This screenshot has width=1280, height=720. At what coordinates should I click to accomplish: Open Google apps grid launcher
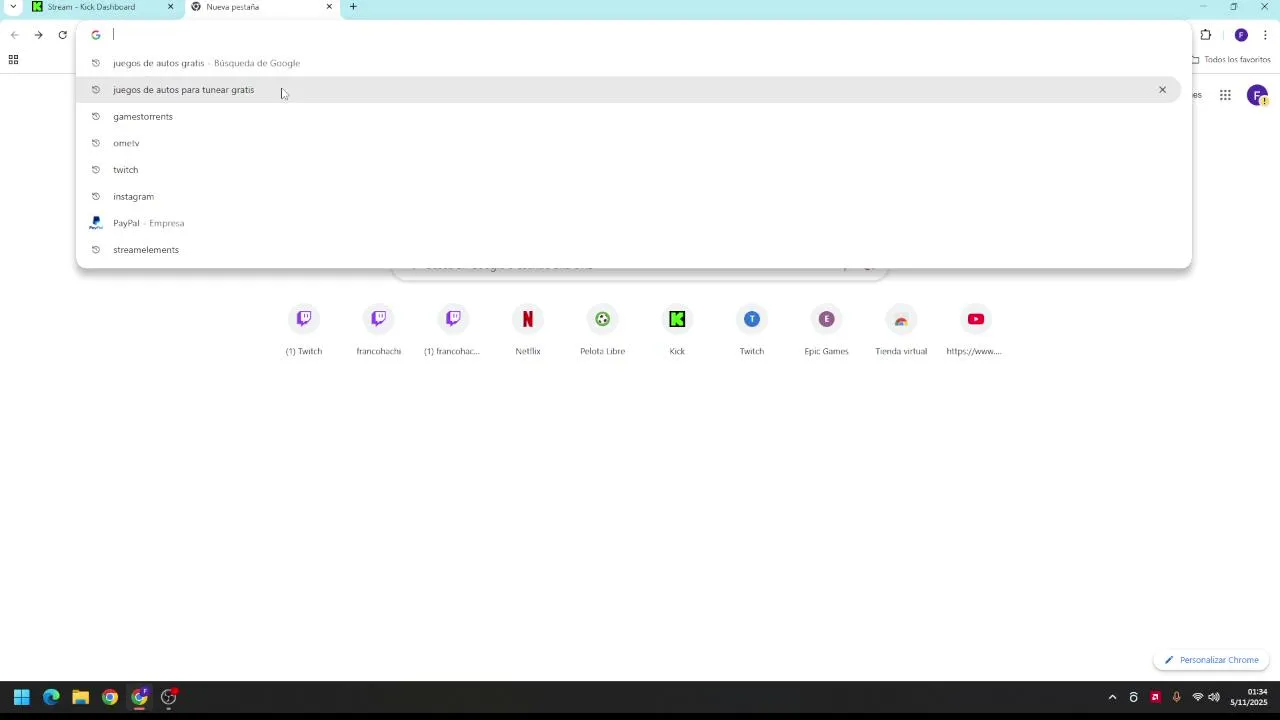tap(1225, 96)
